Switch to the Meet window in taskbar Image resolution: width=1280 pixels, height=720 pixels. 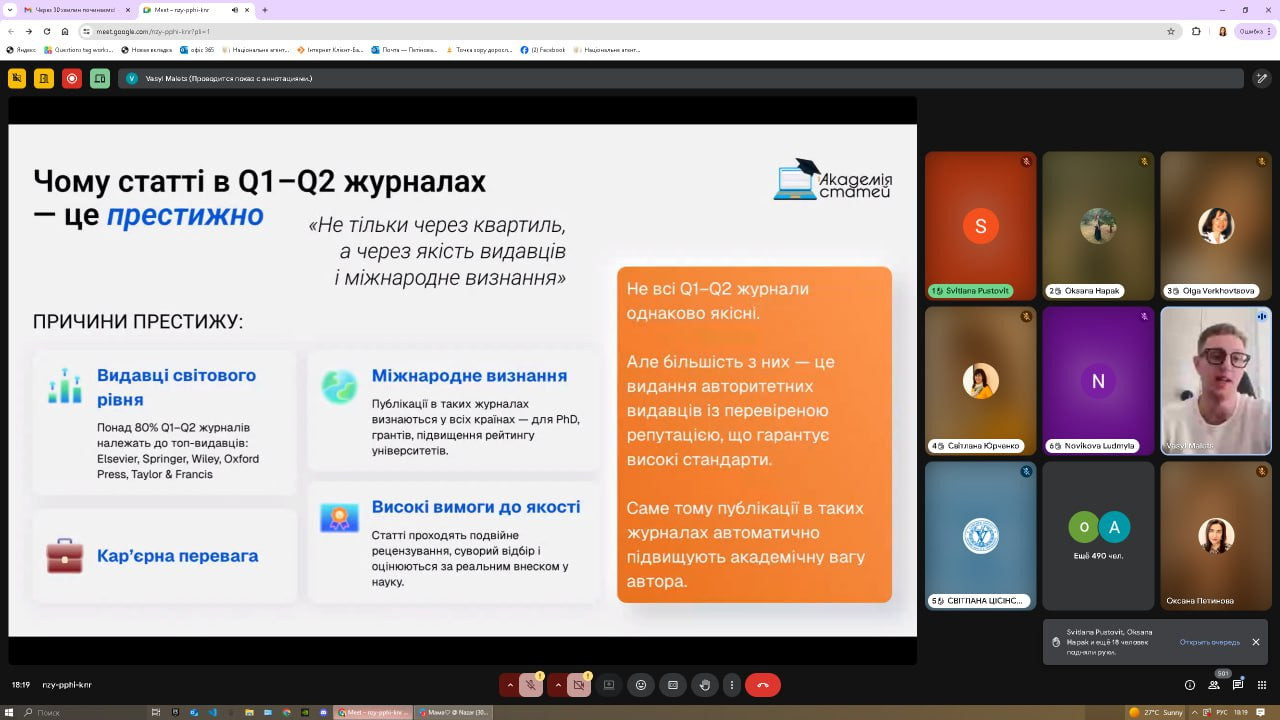pyautogui.click(x=374, y=712)
